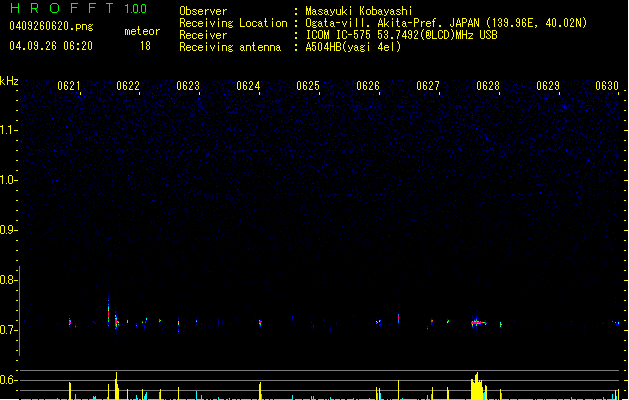Click the 0627 time marker
This screenshot has height=400, width=629.
click(x=428, y=85)
